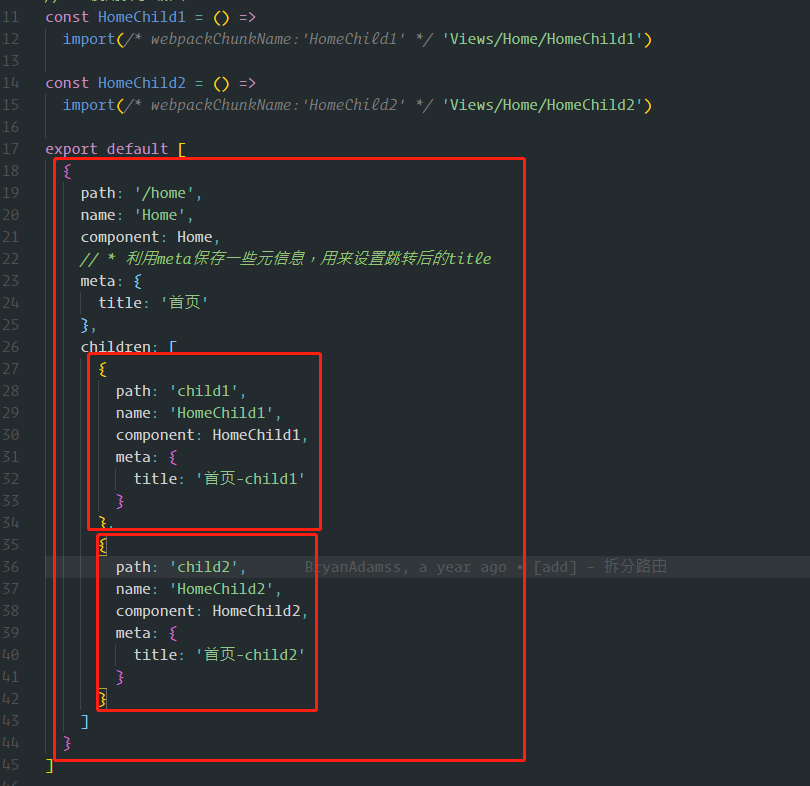Select the 'child2' path string
Screen dimensions: 810x786
tap(206, 566)
